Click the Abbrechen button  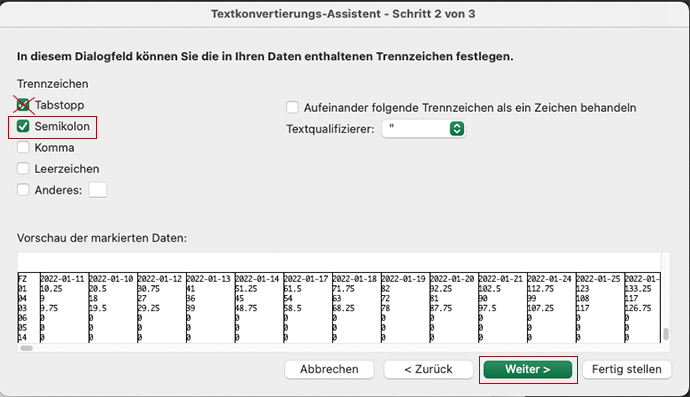tap(329, 369)
